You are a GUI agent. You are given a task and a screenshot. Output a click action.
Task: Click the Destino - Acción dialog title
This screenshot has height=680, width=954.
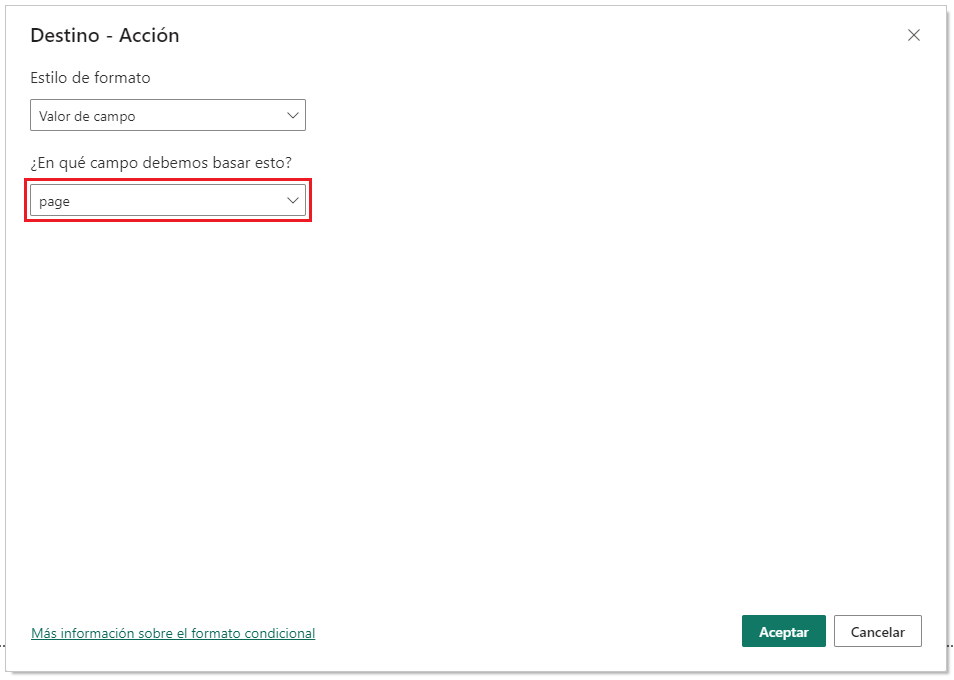click(105, 35)
